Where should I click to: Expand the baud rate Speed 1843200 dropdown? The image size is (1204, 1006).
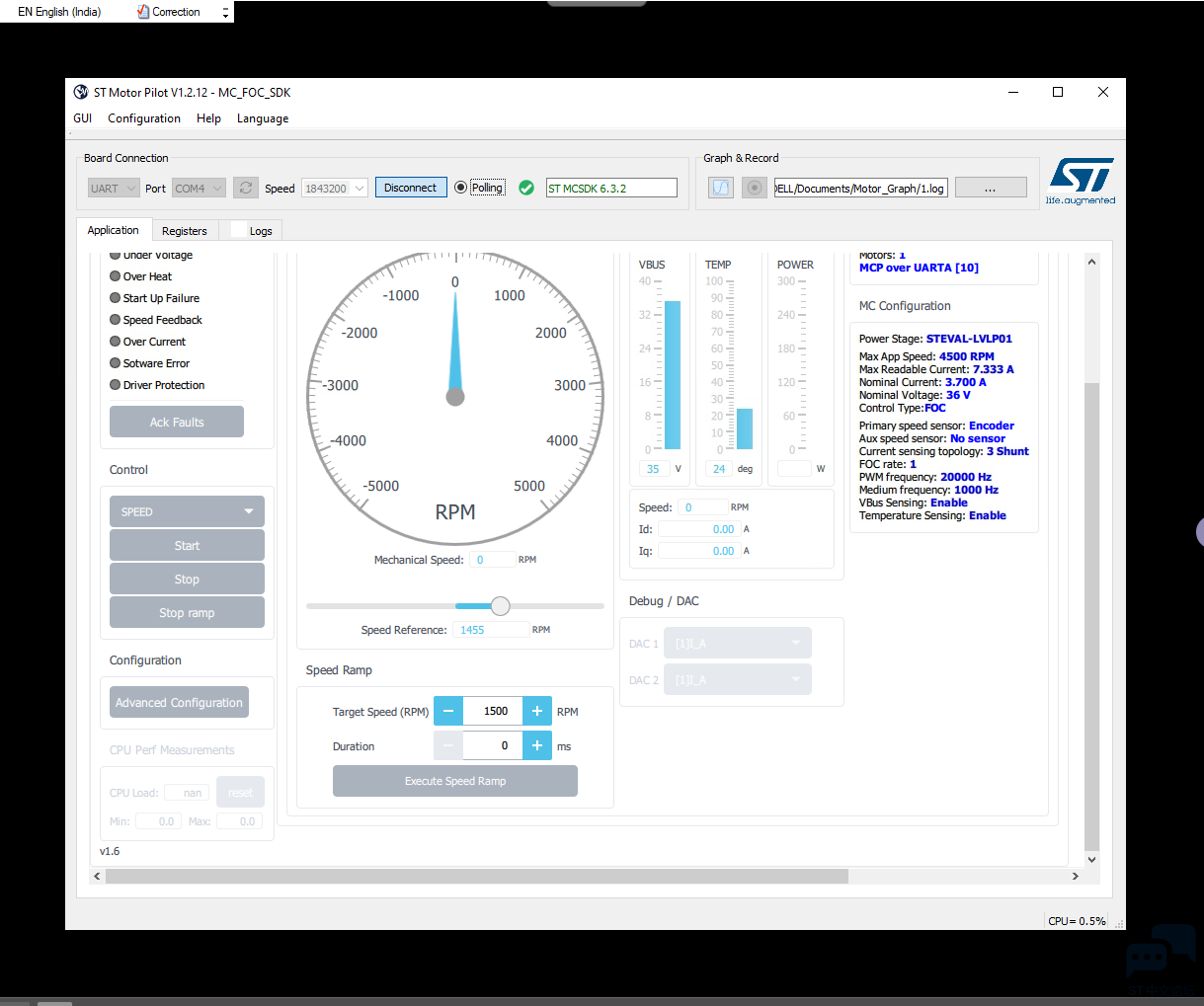334,188
